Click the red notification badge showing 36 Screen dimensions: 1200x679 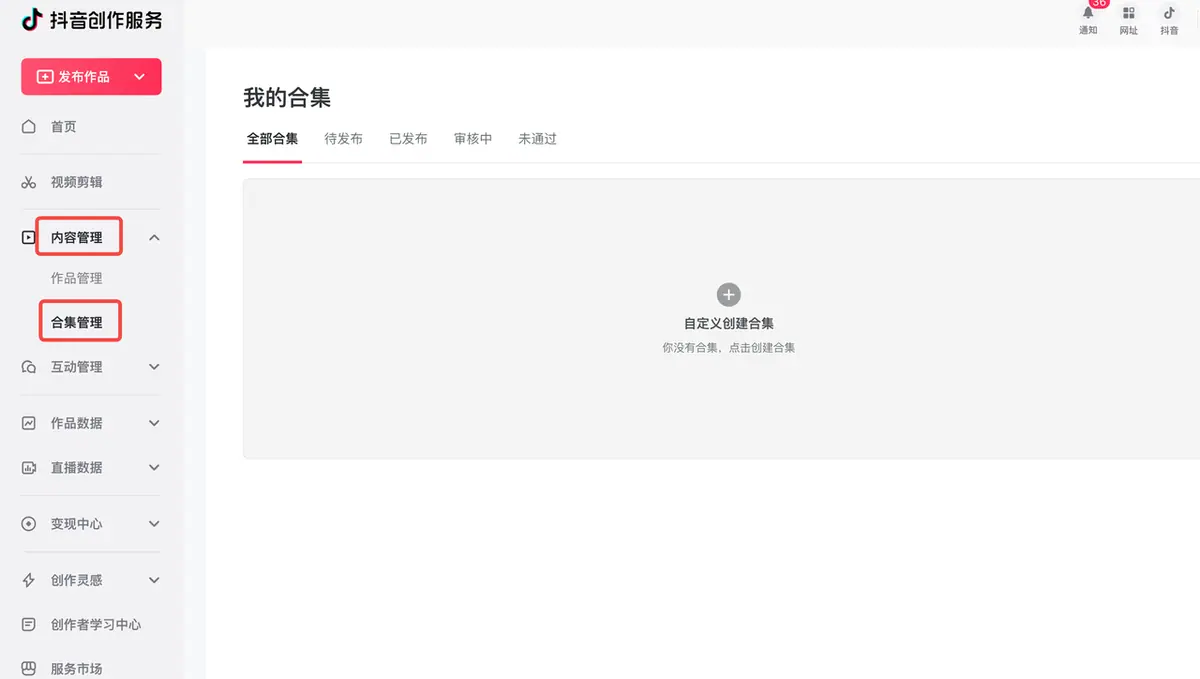[1099, 4]
